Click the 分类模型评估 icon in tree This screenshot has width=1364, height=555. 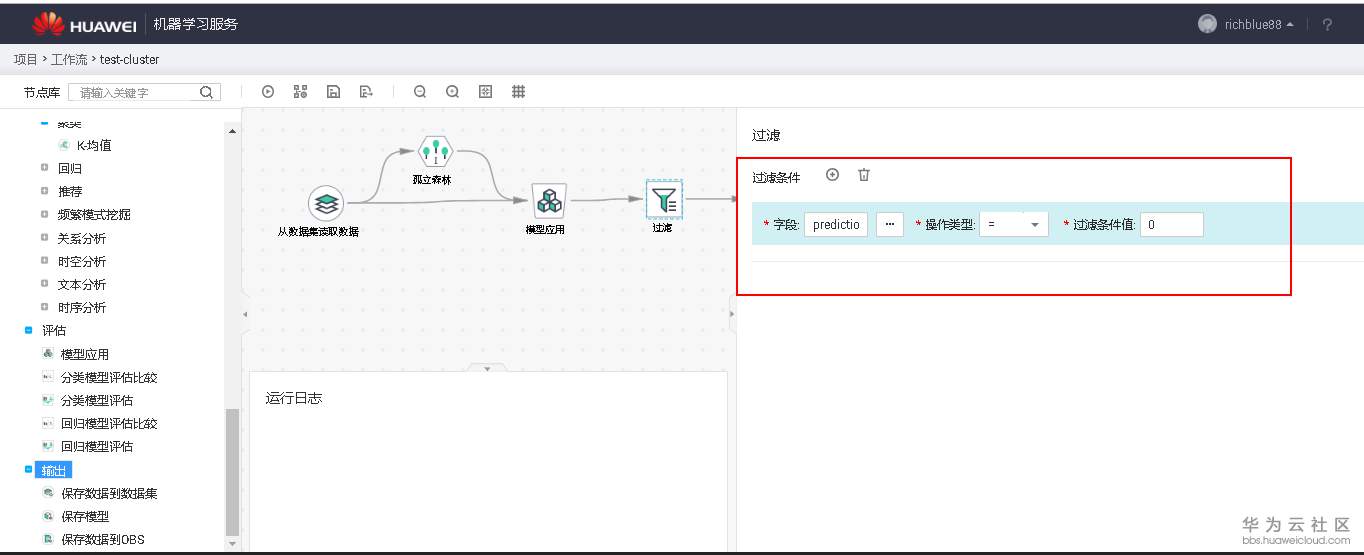tap(47, 400)
